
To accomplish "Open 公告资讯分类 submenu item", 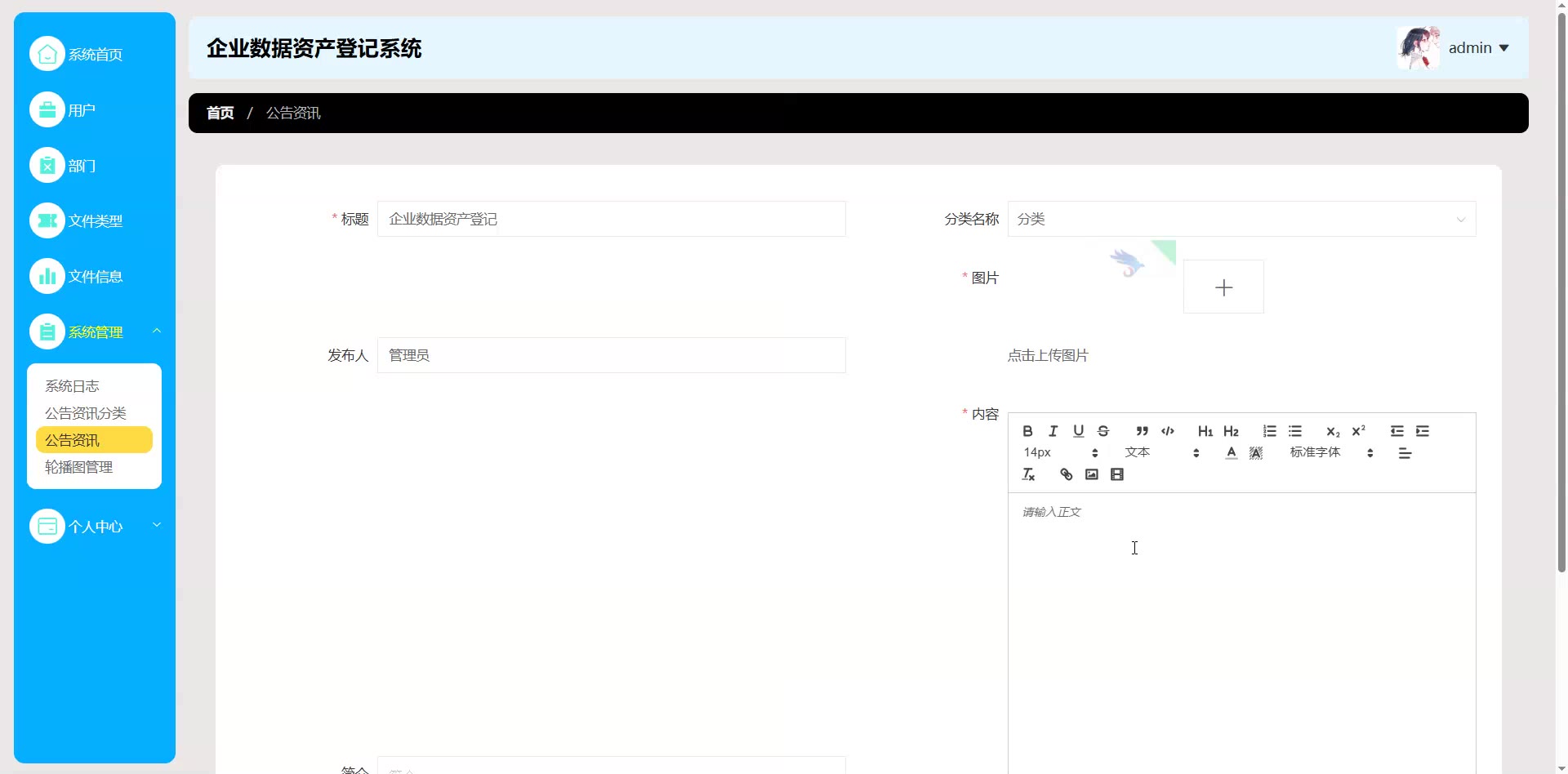I will click(86, 413).
